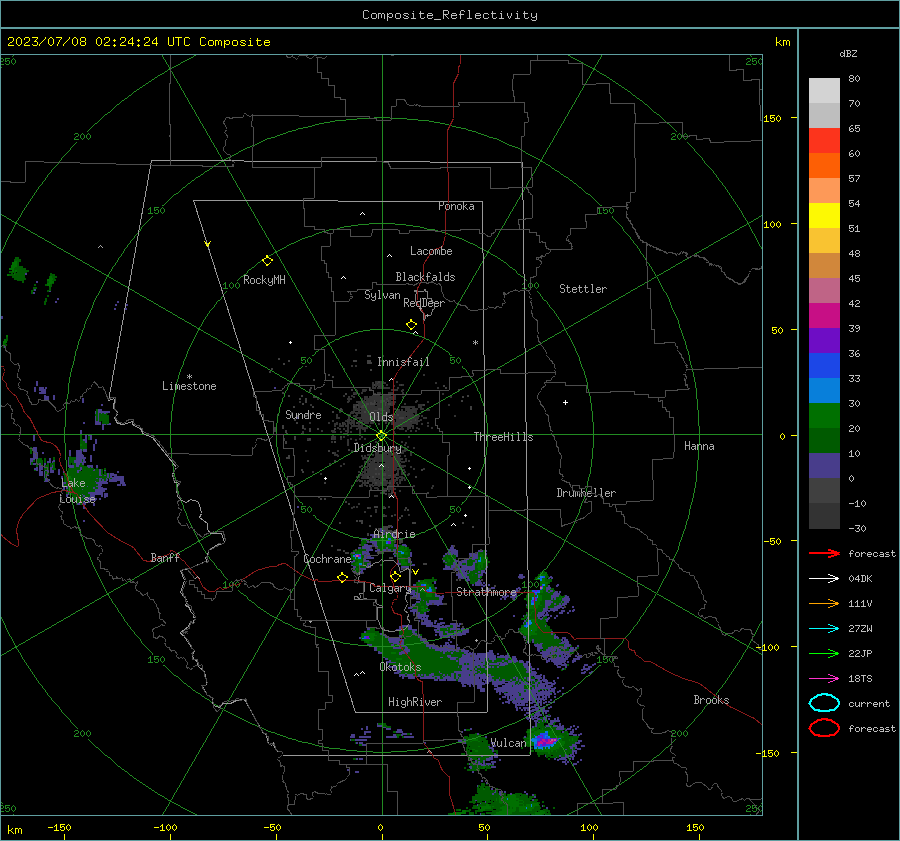This screenshot has width=900, height=841.
Task: Click the Hanna label
Action: [699, 446]
